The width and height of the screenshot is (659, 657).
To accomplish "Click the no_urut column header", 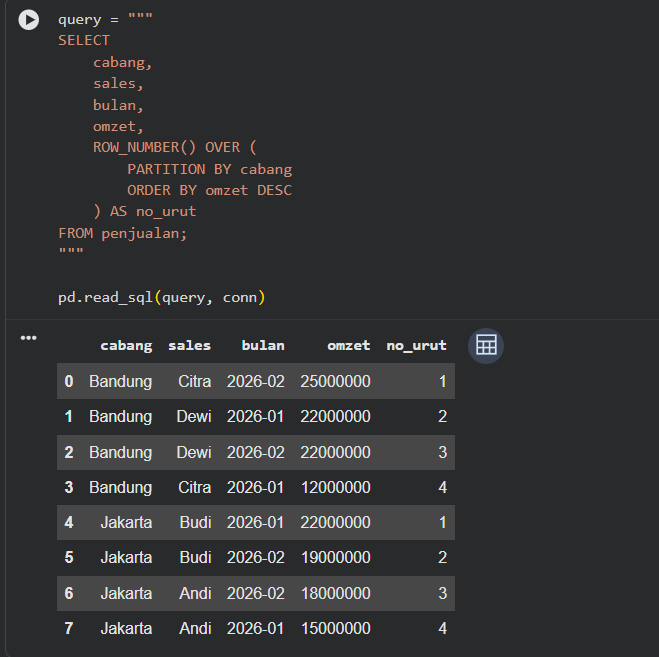I will (x=416, y=346).
